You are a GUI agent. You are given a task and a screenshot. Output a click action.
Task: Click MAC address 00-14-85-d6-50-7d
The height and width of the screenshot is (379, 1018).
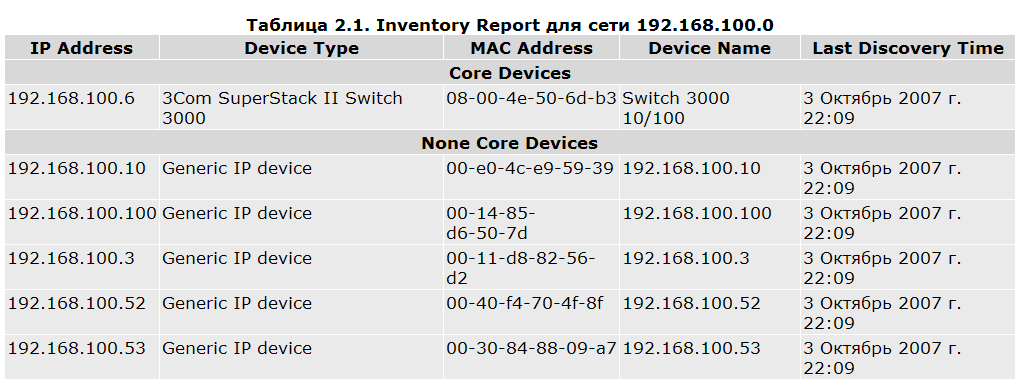pos(491,223)
